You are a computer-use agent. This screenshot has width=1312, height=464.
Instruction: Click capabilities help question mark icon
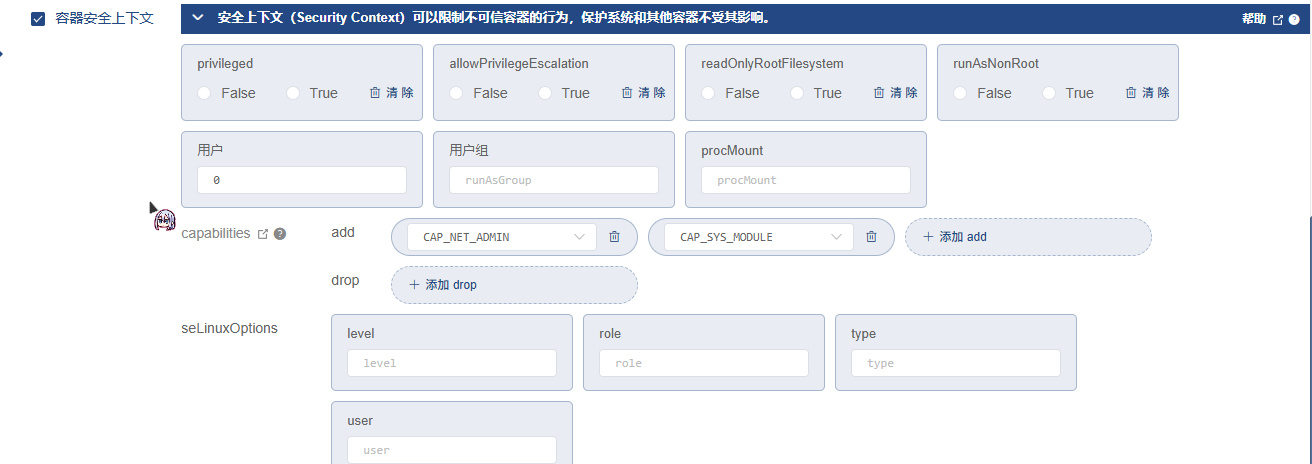pyautogui.click(x=280, y=234)
